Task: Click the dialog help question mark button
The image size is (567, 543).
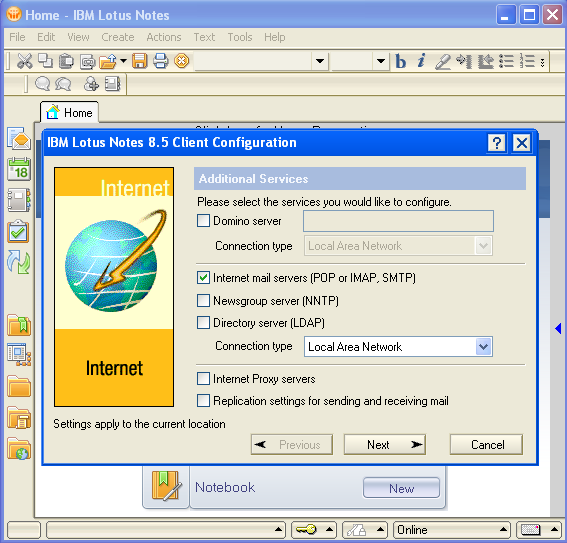Action: [x=496, y=143]
